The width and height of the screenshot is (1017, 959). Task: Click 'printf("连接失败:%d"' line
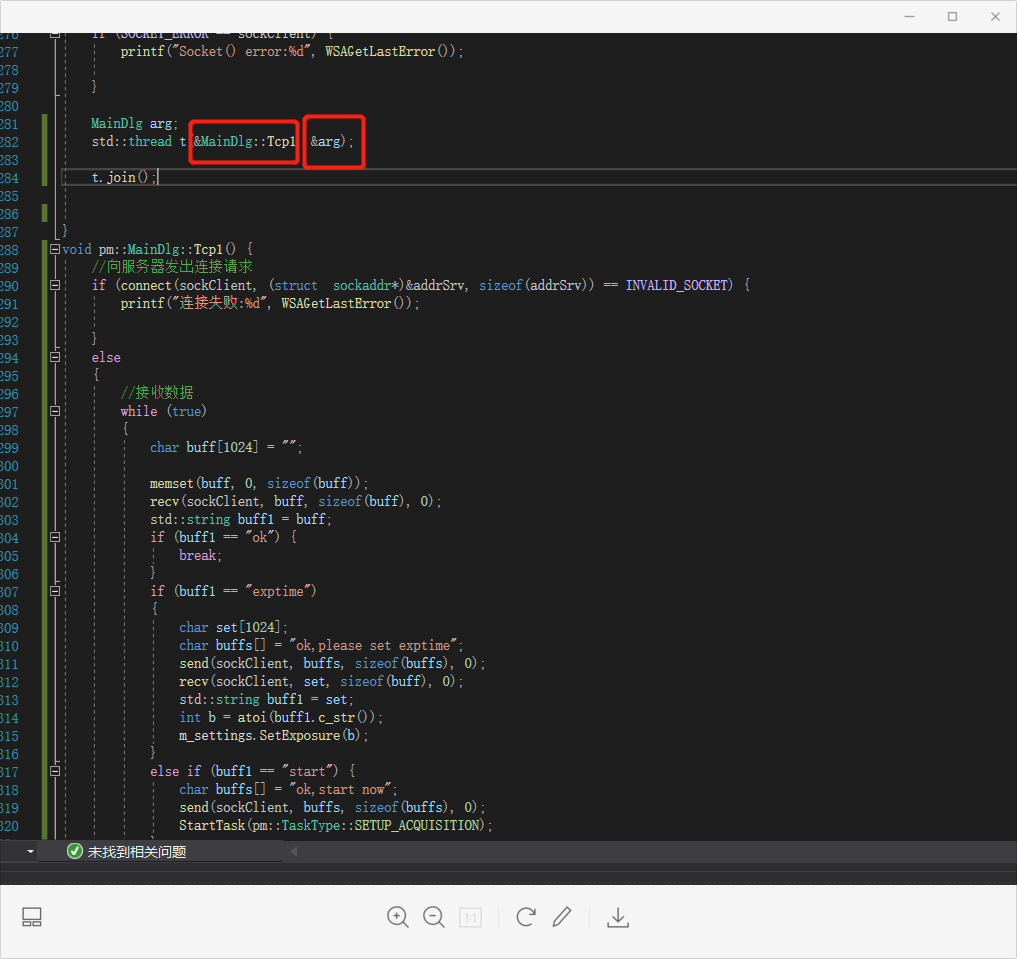point(270,303)
